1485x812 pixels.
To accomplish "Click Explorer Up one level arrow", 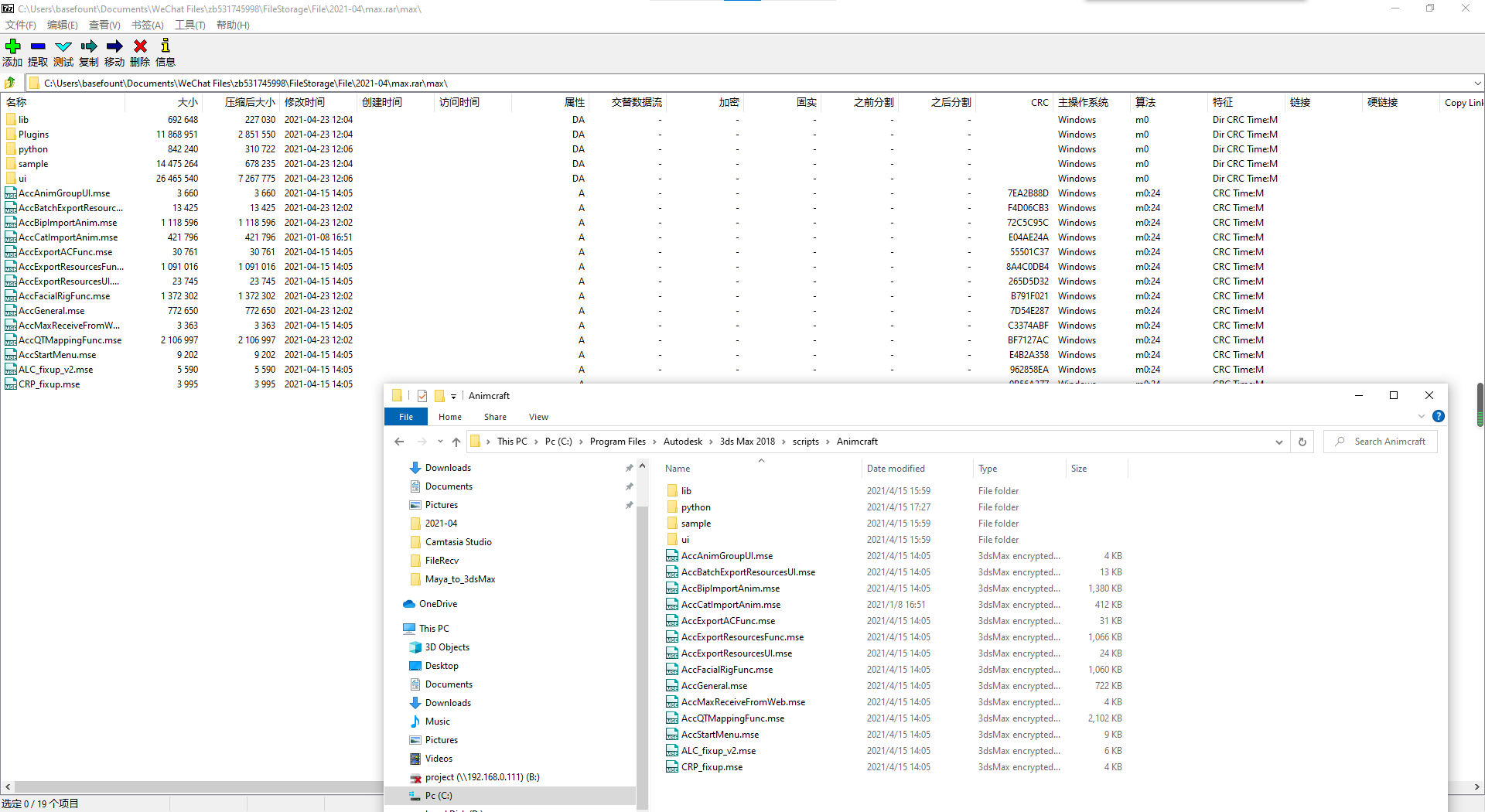I will click(x=456, y=442).
